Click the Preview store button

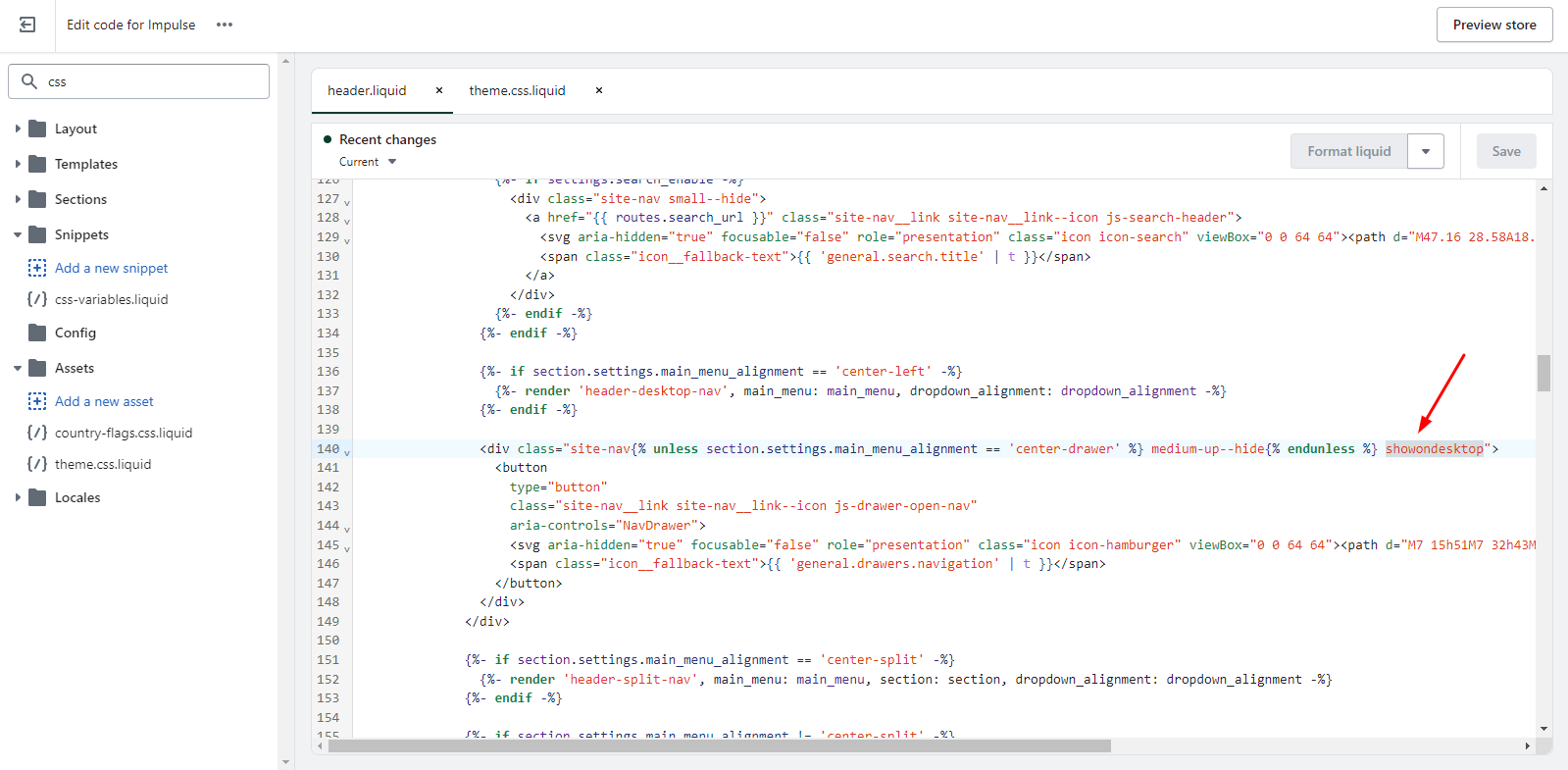tap(1493, 25)
